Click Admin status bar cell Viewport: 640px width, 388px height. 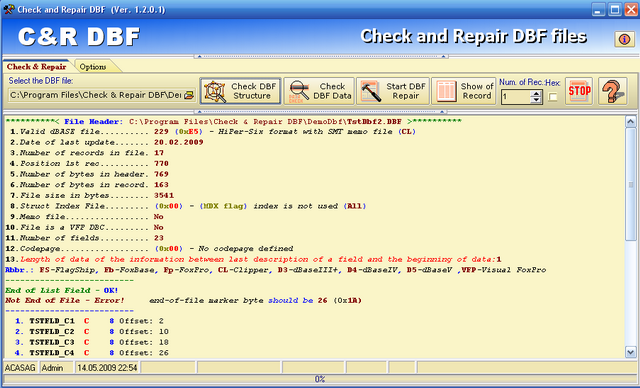pyautogui.click(x=56, y=368)
